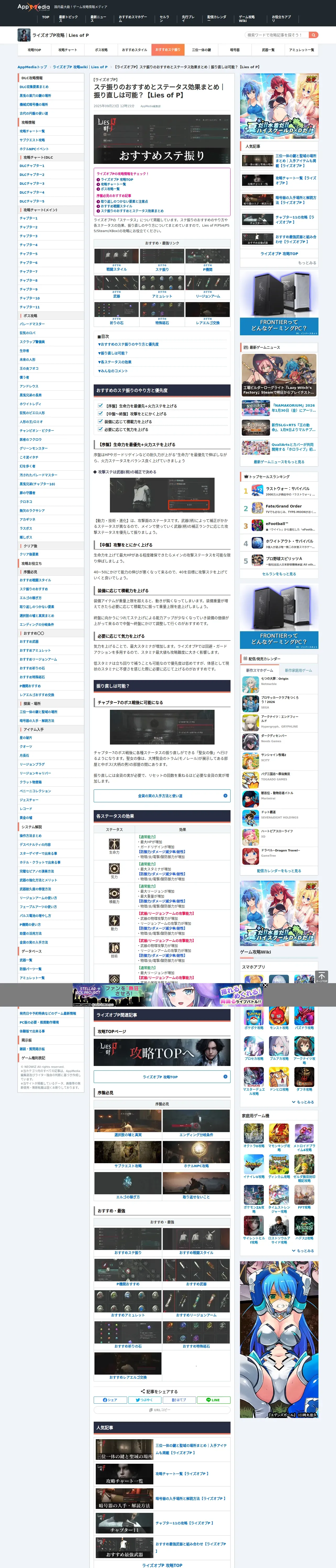
Task: Close the overlay banner ad with X
Action: 265,985
